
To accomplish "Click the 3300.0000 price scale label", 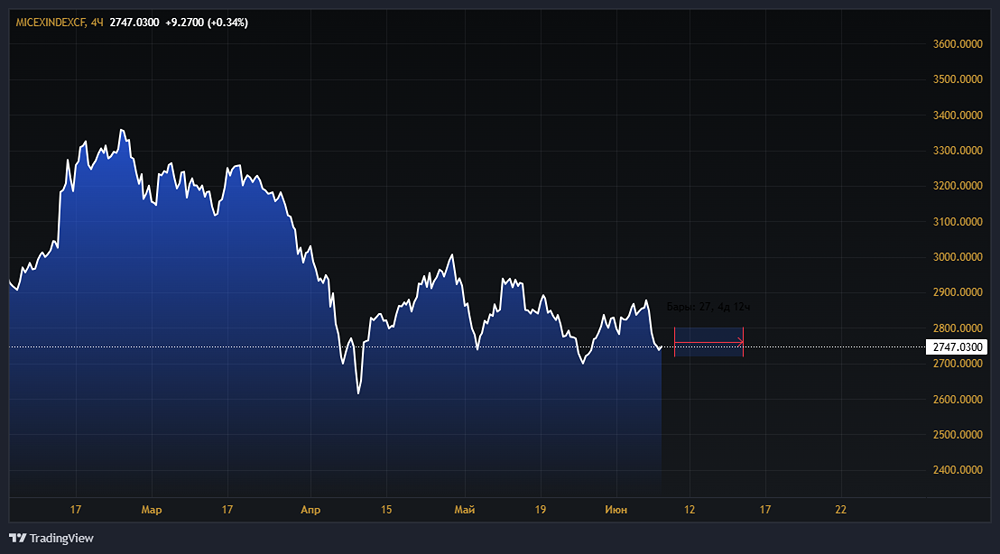I will point(955,151).
